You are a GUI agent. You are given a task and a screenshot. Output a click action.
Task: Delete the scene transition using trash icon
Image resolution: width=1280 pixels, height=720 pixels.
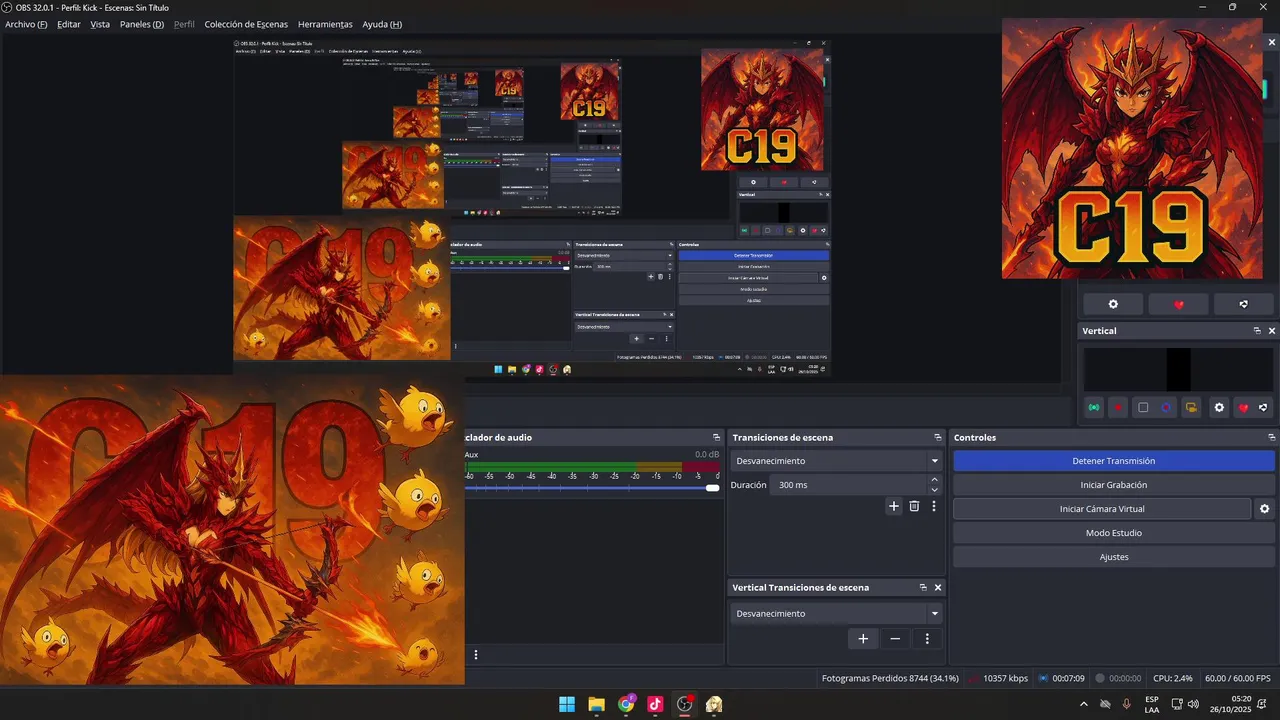point(914,506)
